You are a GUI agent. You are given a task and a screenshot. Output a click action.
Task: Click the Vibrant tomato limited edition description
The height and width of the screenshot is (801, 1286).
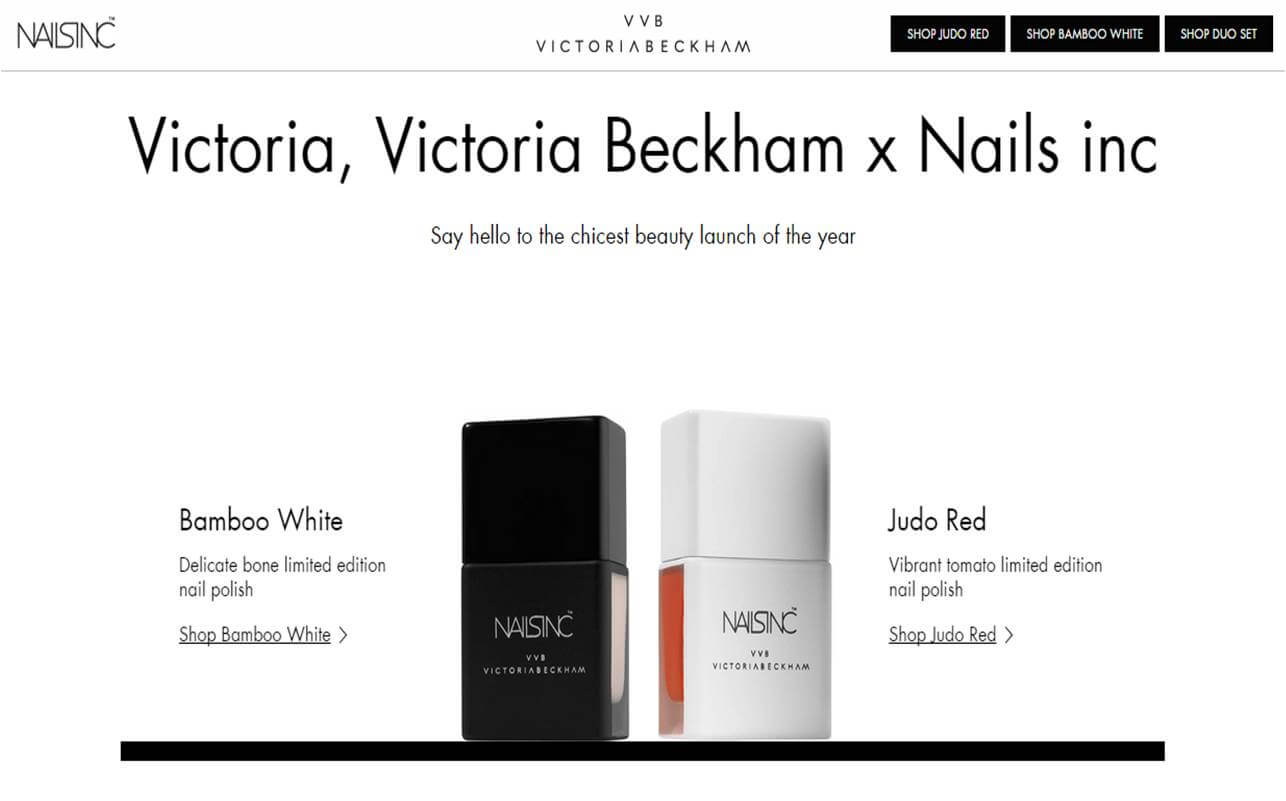click(996, 577)
